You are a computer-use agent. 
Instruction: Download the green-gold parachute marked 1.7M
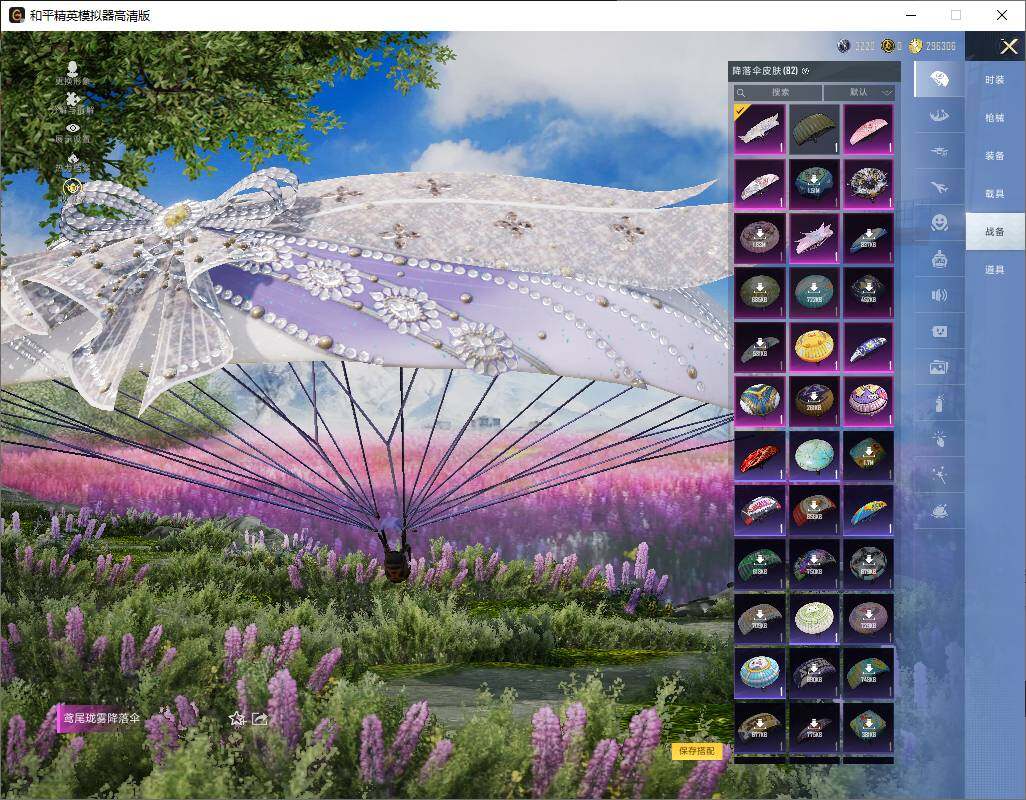tap(868, 456)
